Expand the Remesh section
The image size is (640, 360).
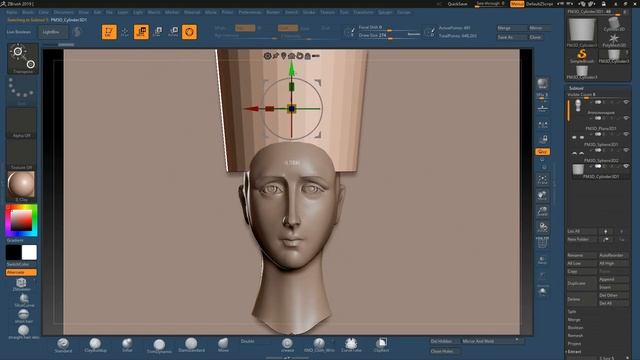[x=576, y=336]
